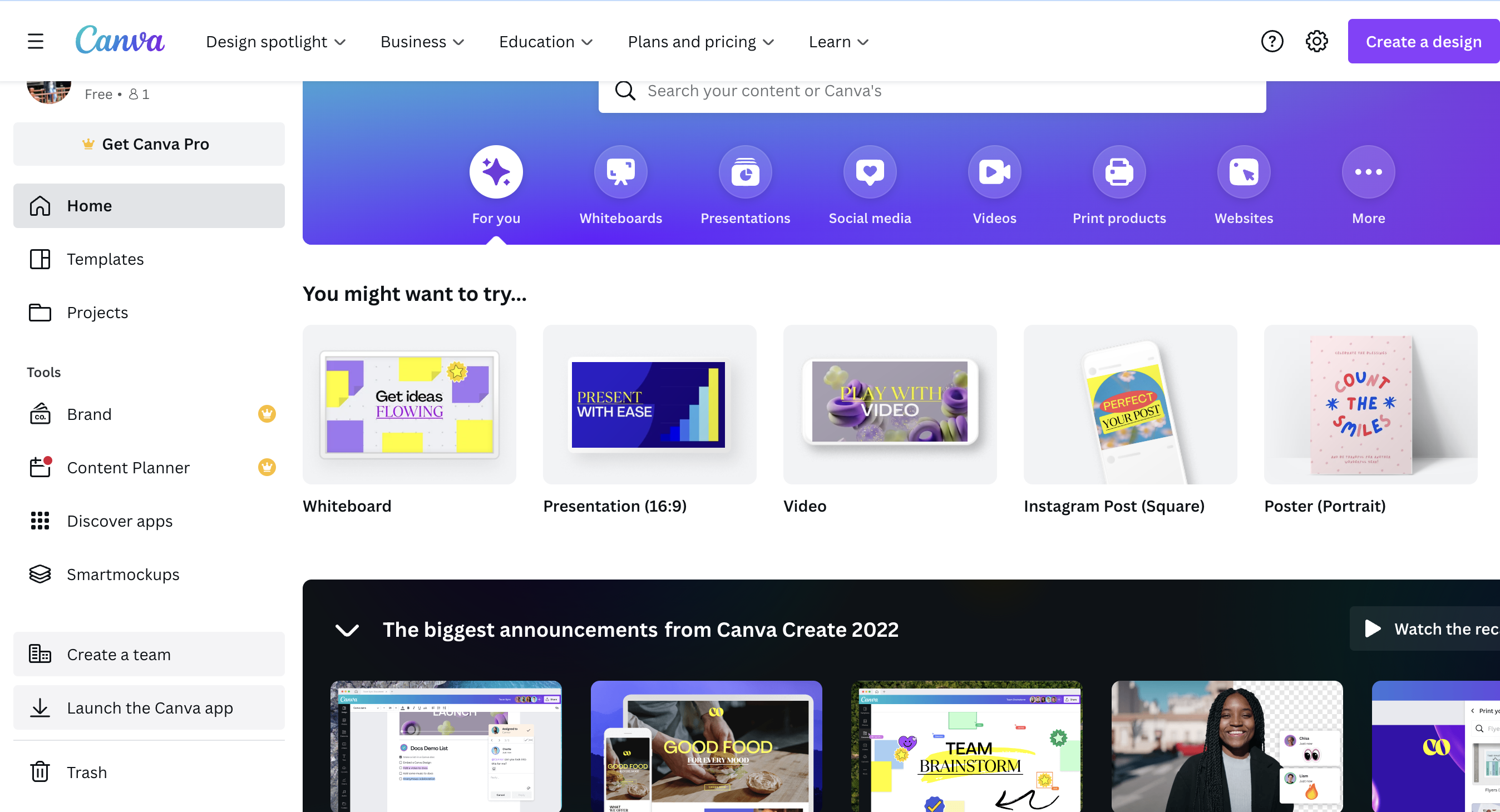Click the Create a Design button

1423,41
